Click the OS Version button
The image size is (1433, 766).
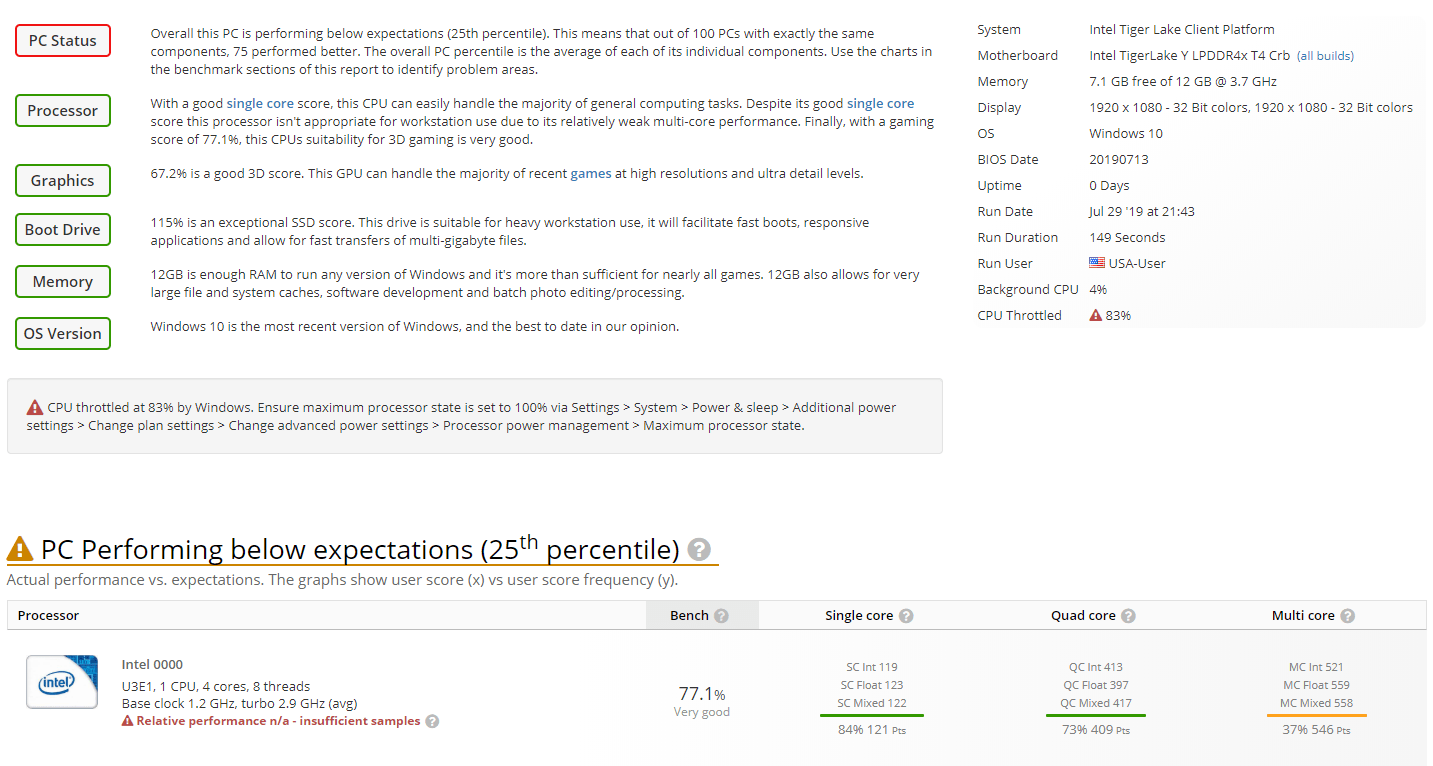pos(63,334)
